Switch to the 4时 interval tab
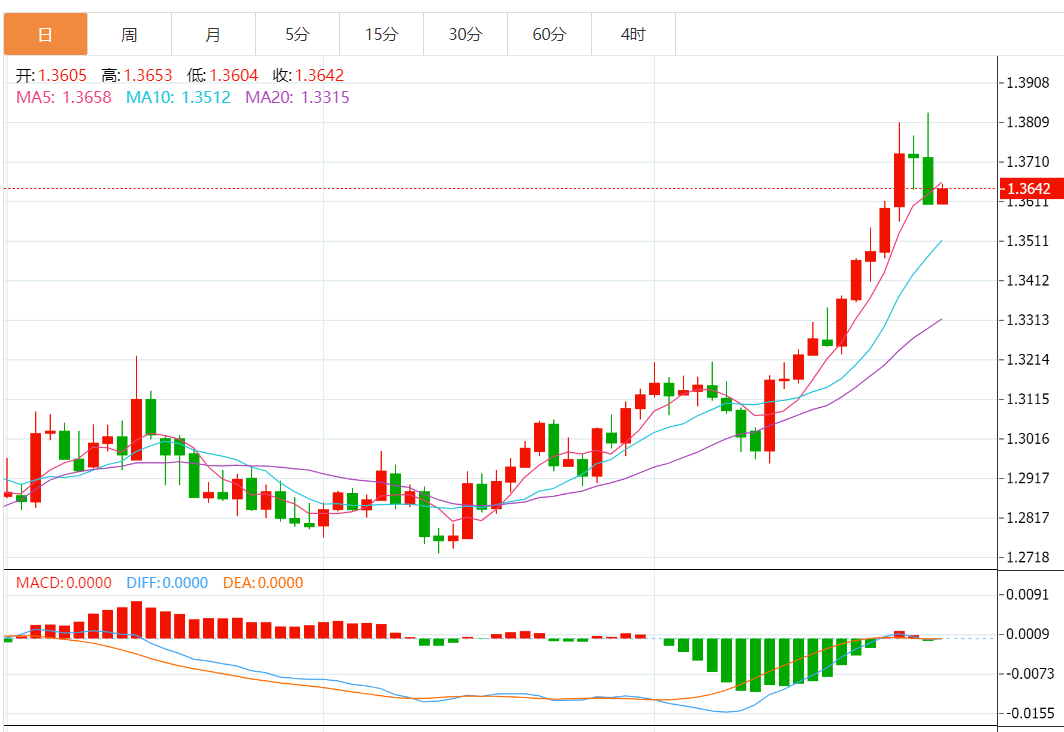This screenshot has width=1064, height=732. tap(633, 34)
